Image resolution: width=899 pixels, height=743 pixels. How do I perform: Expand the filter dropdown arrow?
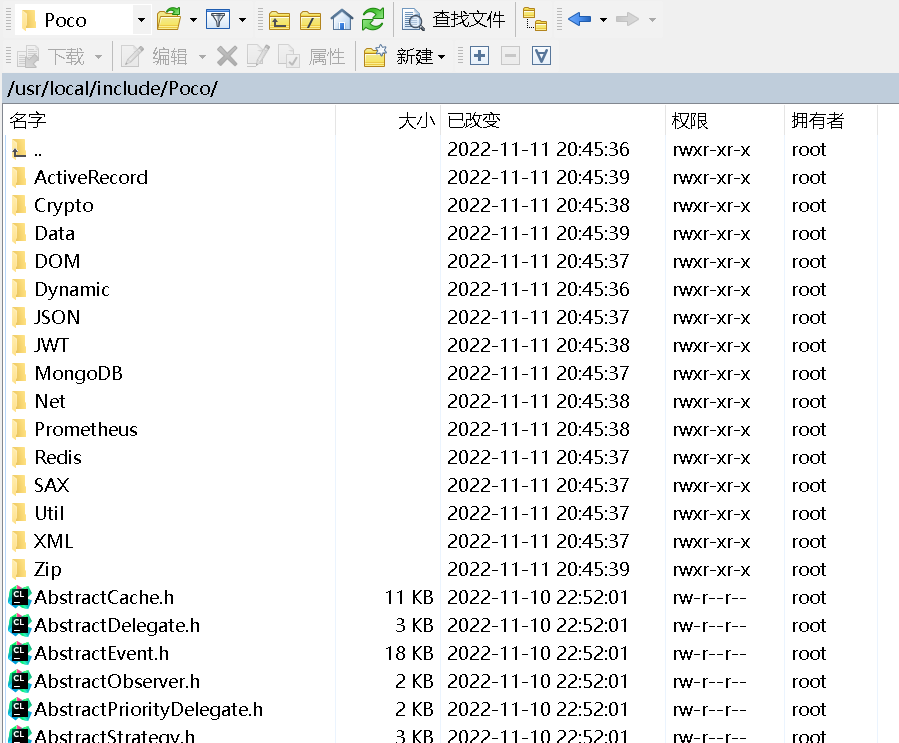click(x=243, y=20)
